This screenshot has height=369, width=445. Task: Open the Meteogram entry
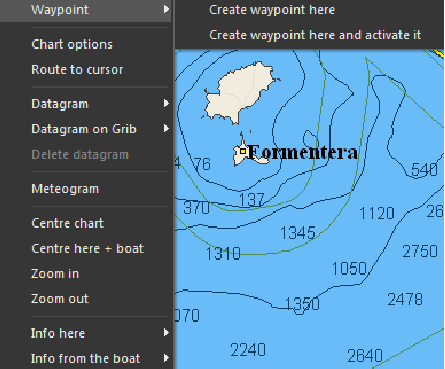65,189
